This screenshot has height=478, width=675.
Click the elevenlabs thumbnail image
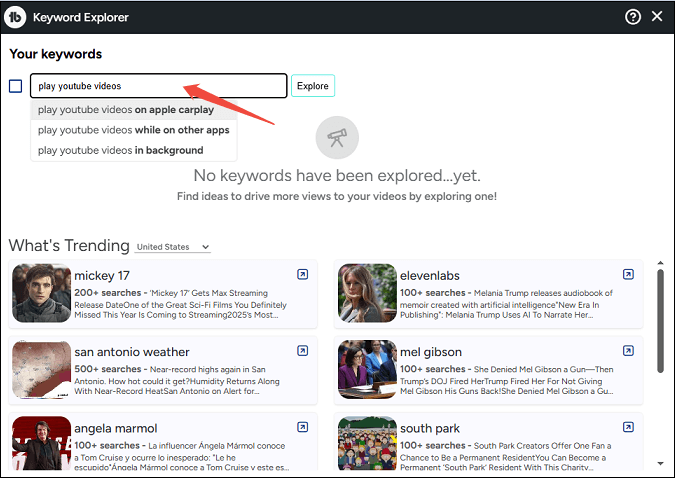(367, 293)
